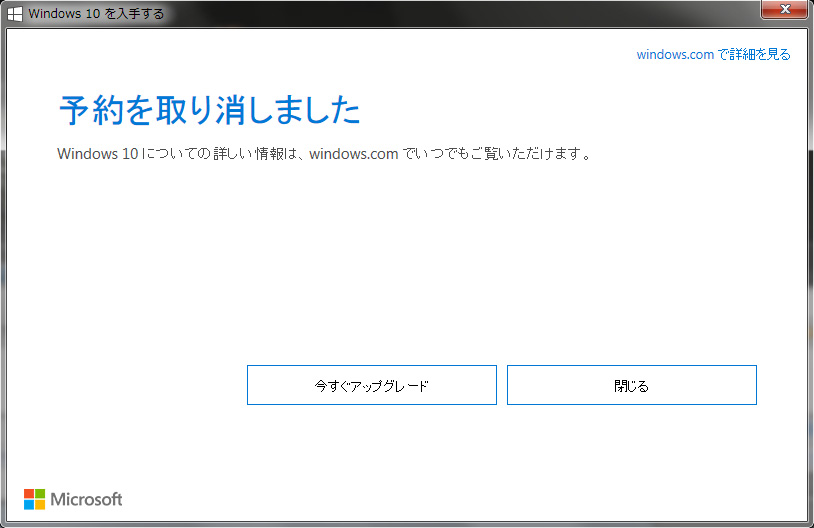Click the empty title bar area
This screenshot has width=814, height=528.
click(450, 14)
